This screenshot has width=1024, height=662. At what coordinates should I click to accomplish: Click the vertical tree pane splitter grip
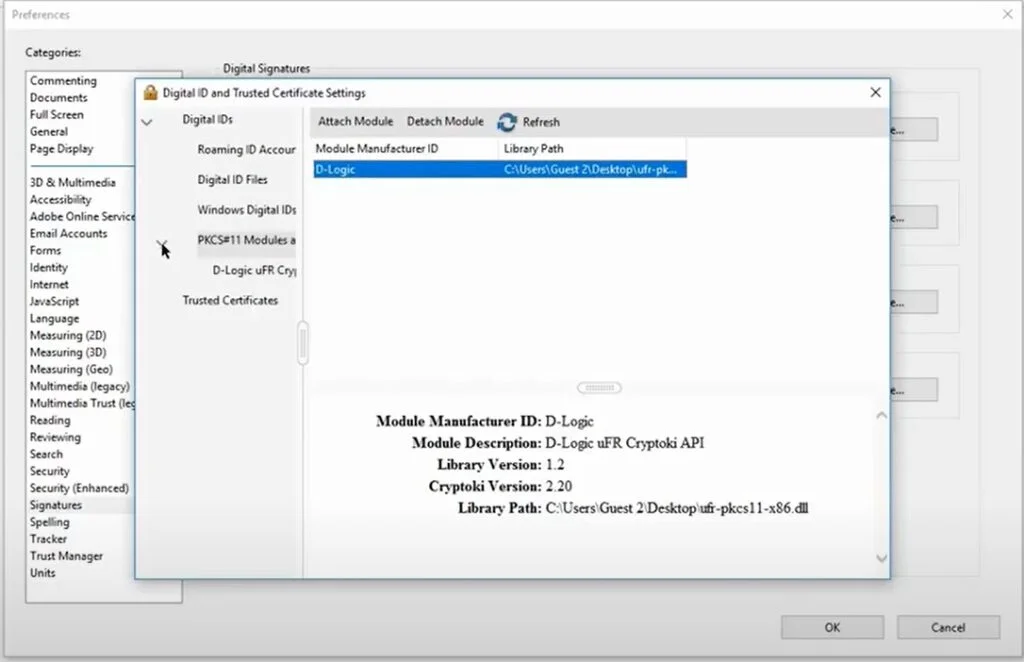(302, 342)
